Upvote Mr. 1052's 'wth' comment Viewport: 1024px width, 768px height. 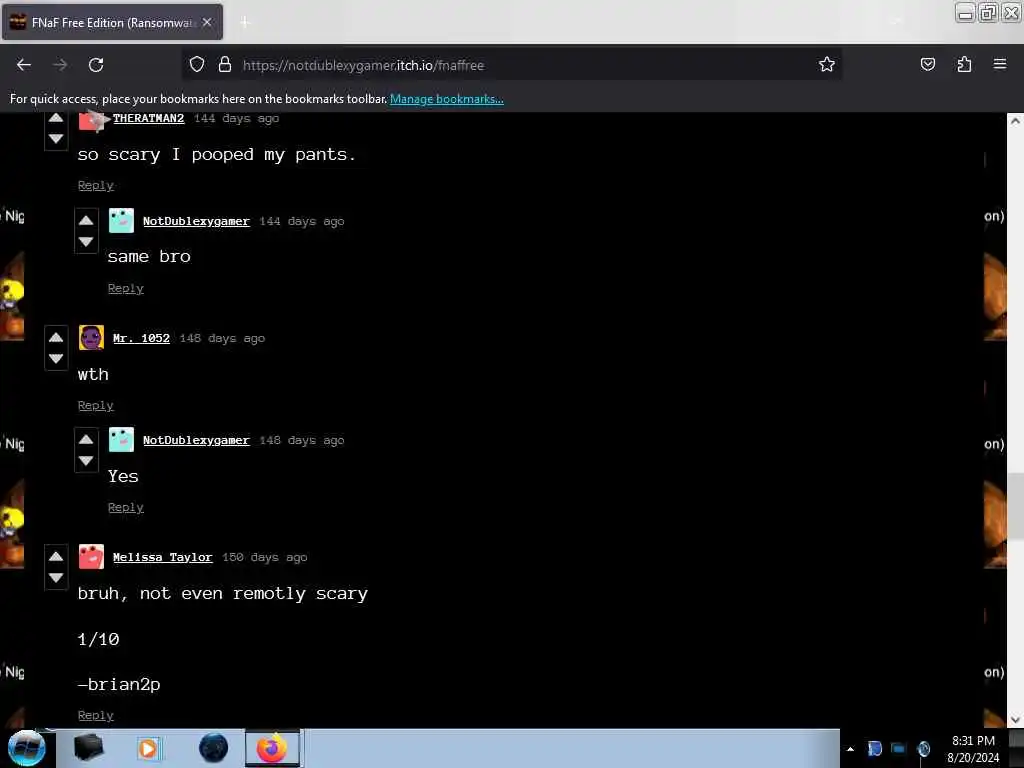pos(56,337)
